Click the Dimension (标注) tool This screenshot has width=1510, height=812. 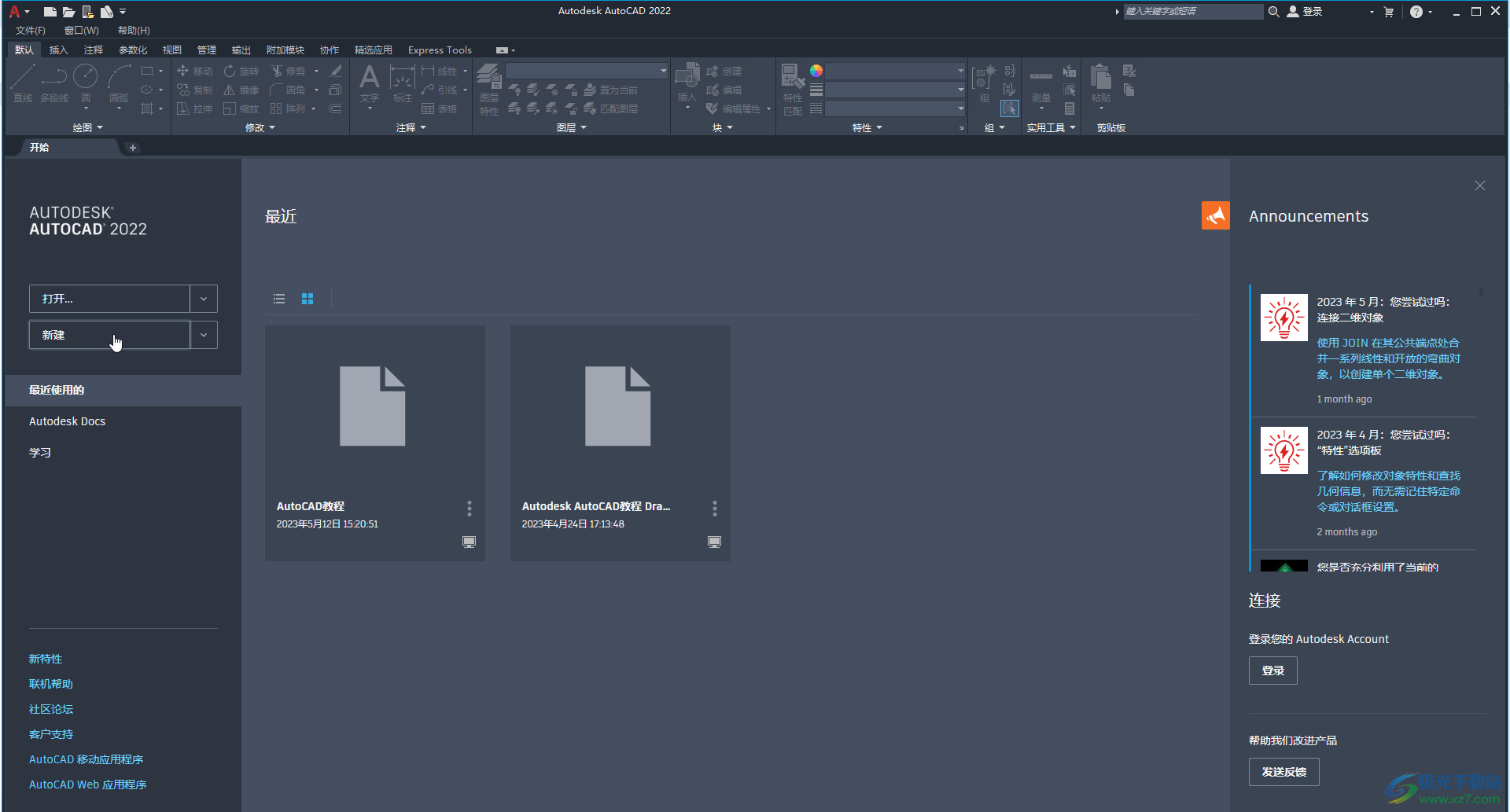402,83
